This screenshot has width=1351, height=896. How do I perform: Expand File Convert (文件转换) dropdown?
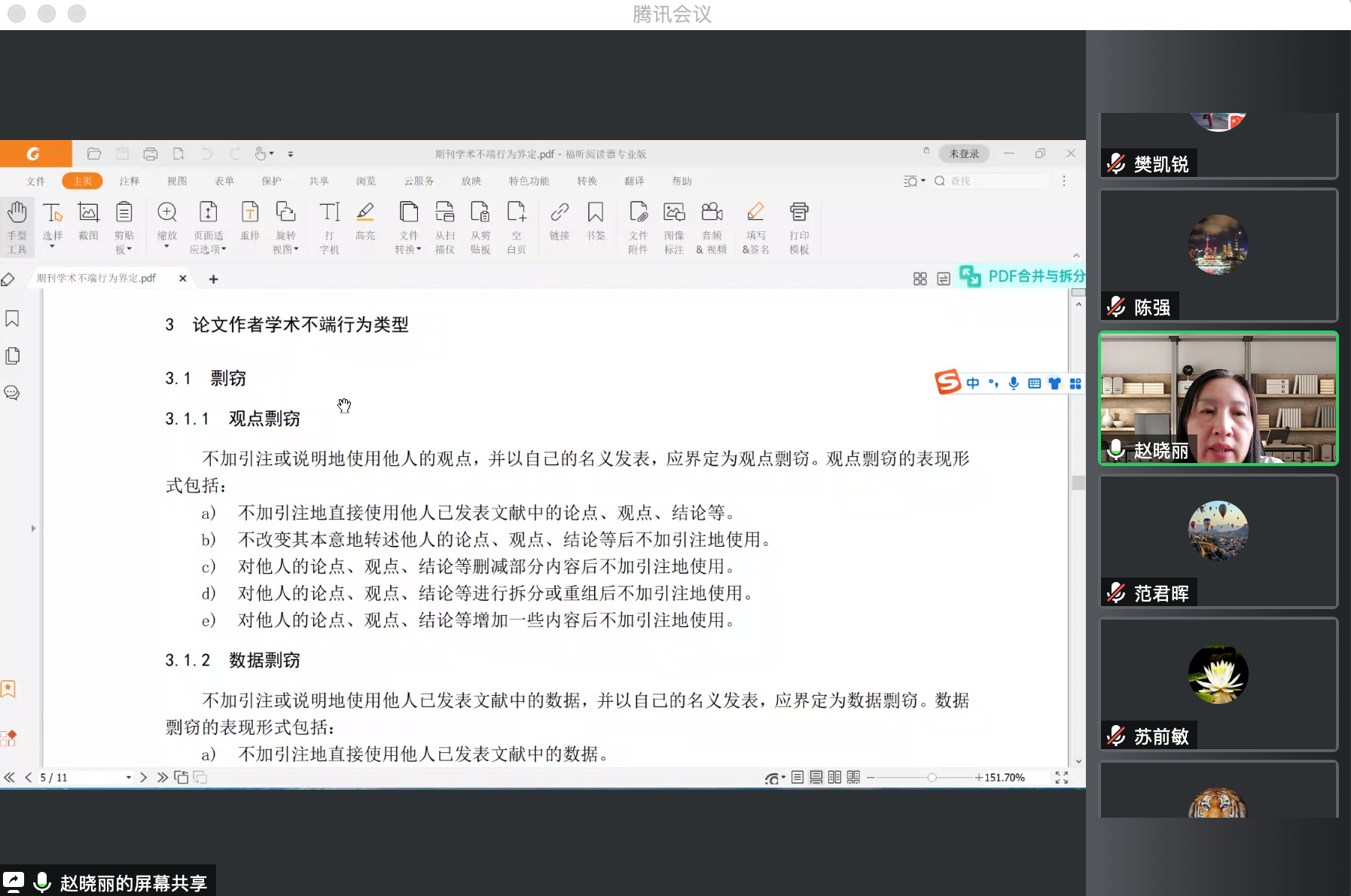click(x=408, y=249)
